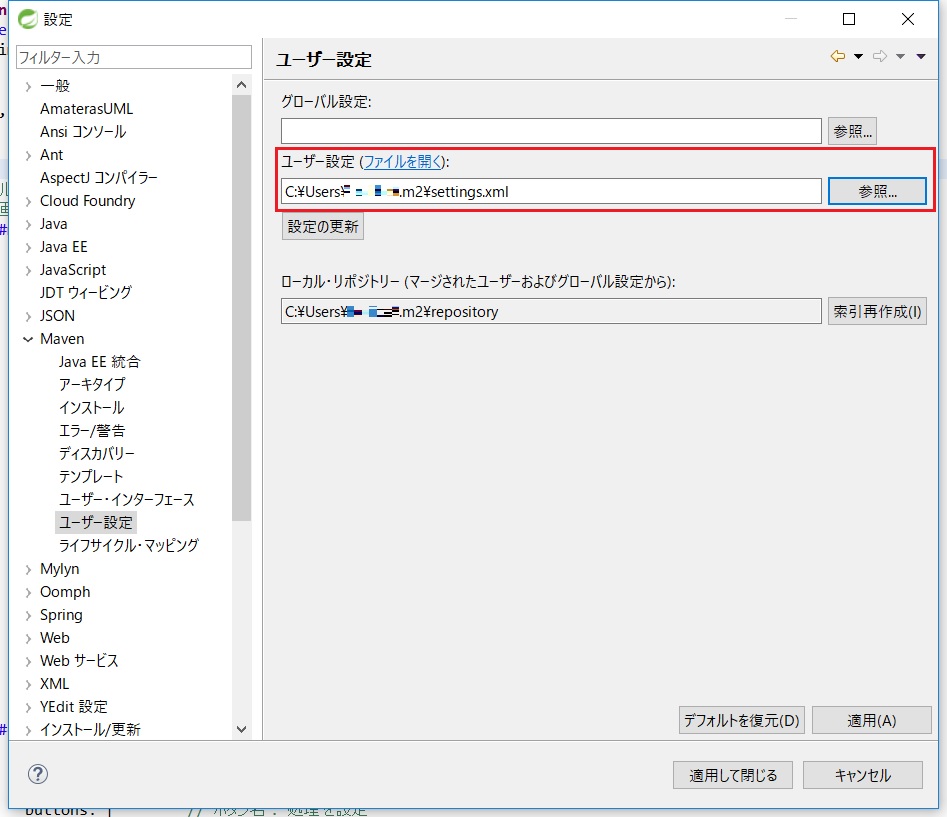This screenshot has width=947, height=817.
Task: Click the デフォルトを復元(D) button
Action: 741,720
